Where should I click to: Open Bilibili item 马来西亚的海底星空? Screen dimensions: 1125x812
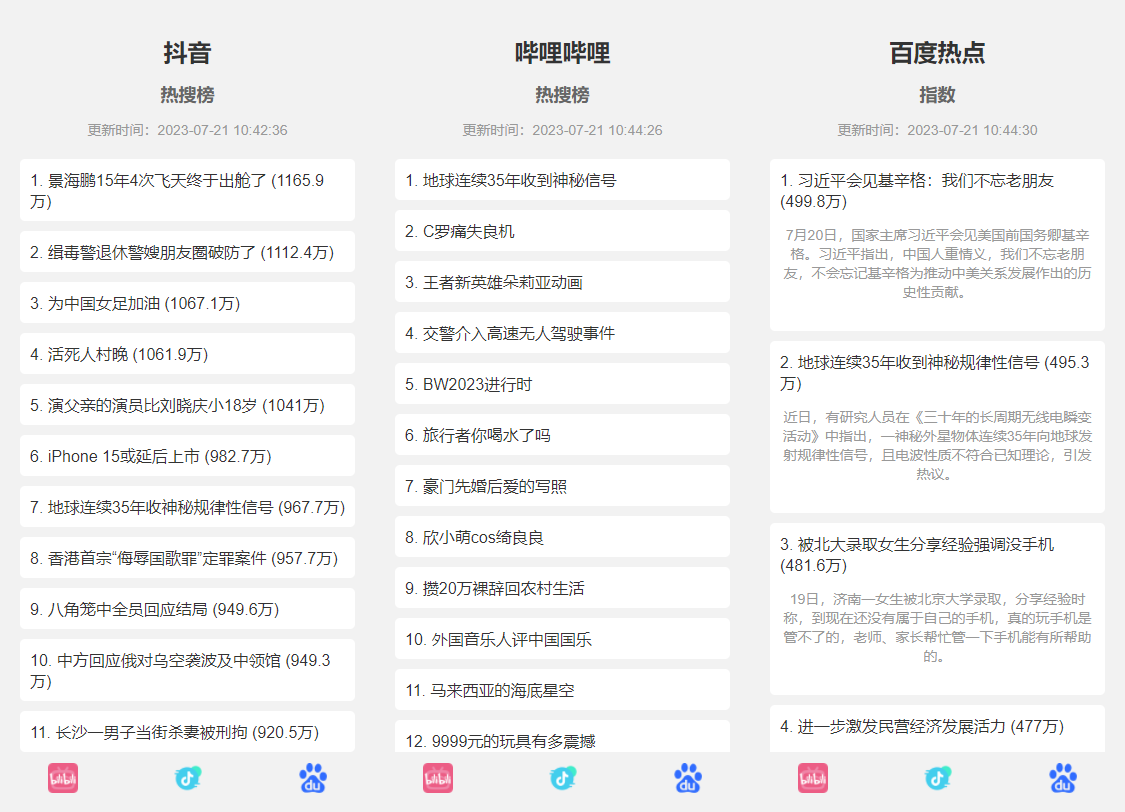(x=562, y=689)
